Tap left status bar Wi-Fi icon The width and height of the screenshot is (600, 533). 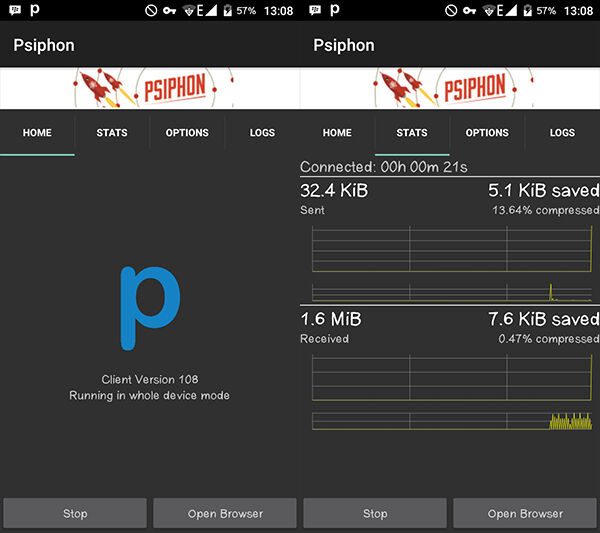click(189, 10)
